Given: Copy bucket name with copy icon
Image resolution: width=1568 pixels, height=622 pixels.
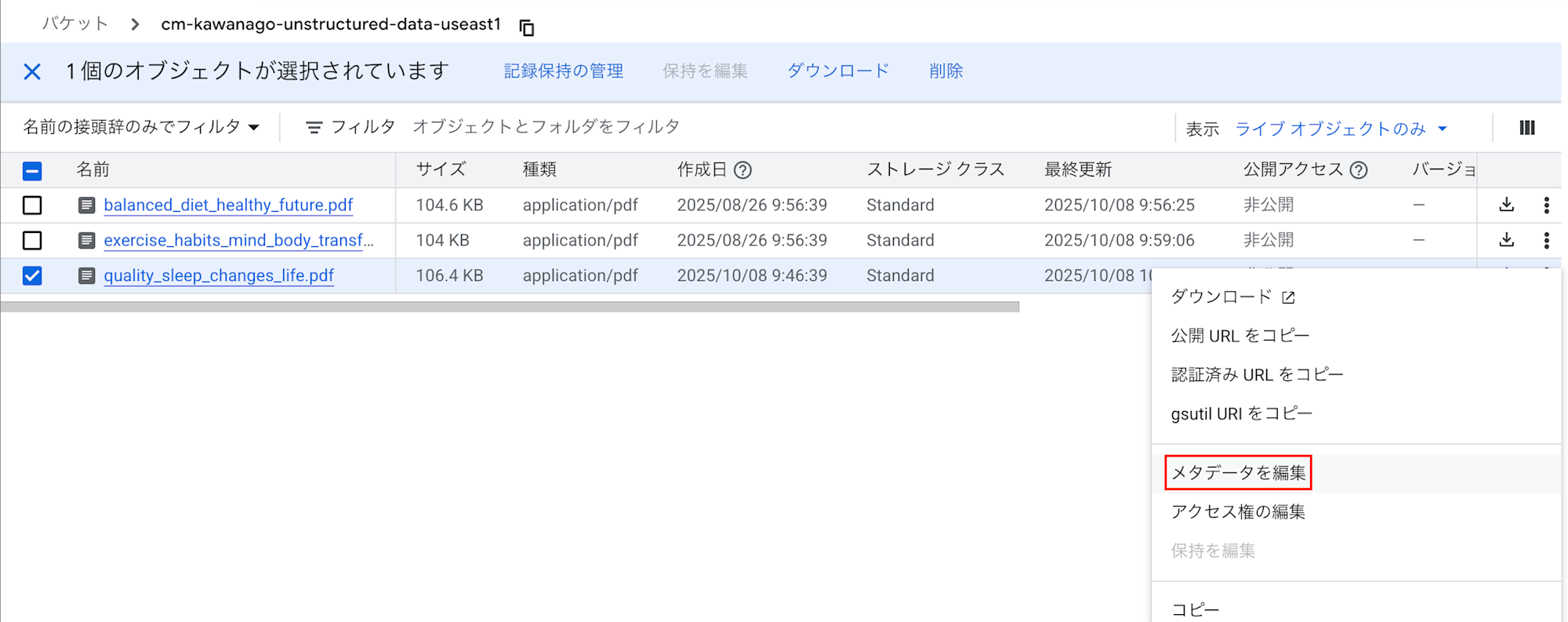Looking at the screenshot, I should [x=527, y=28].
